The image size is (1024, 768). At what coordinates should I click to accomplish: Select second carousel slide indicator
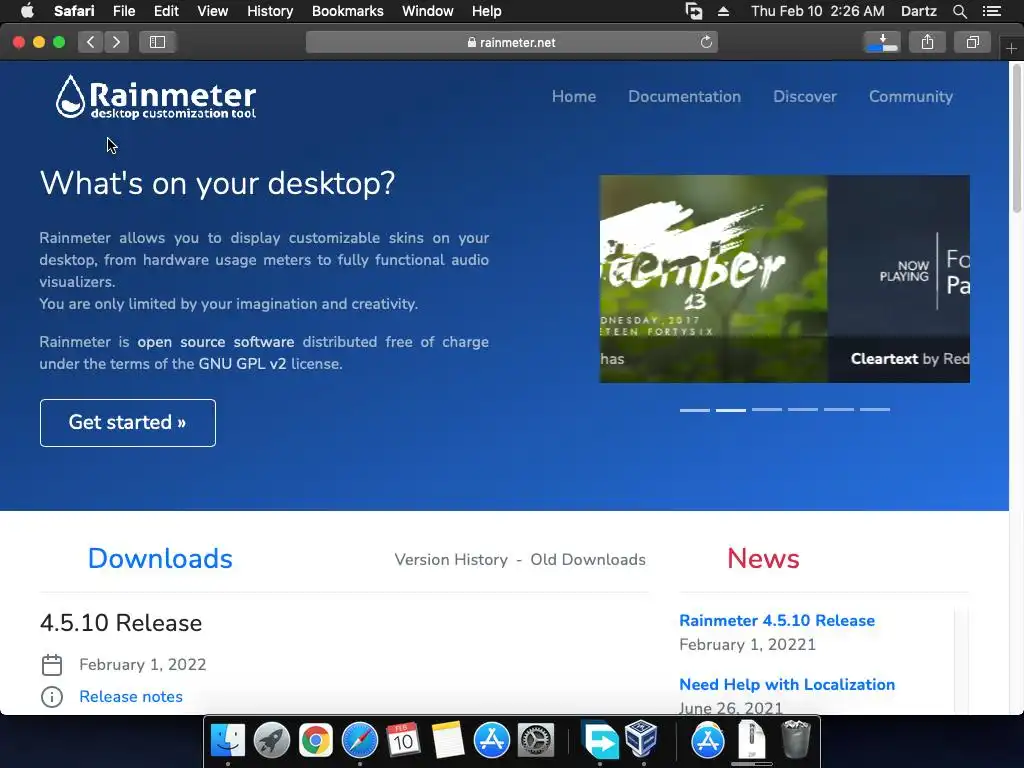731,410
